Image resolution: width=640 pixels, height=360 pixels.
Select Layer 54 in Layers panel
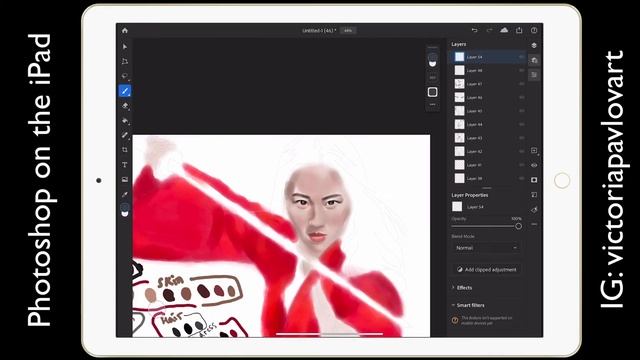point(488,57)
